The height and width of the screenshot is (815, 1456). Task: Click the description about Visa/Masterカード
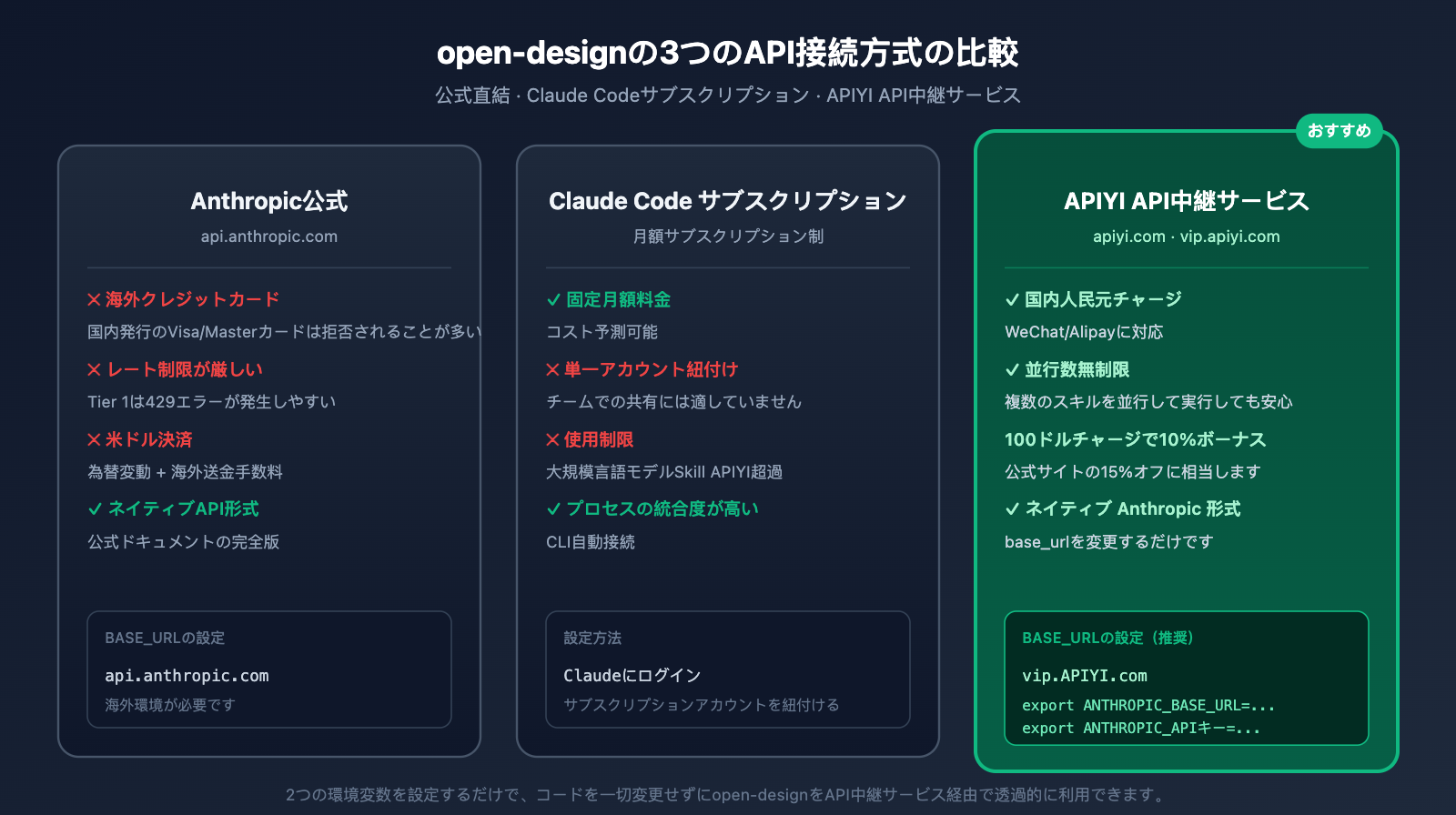(284, 332)
